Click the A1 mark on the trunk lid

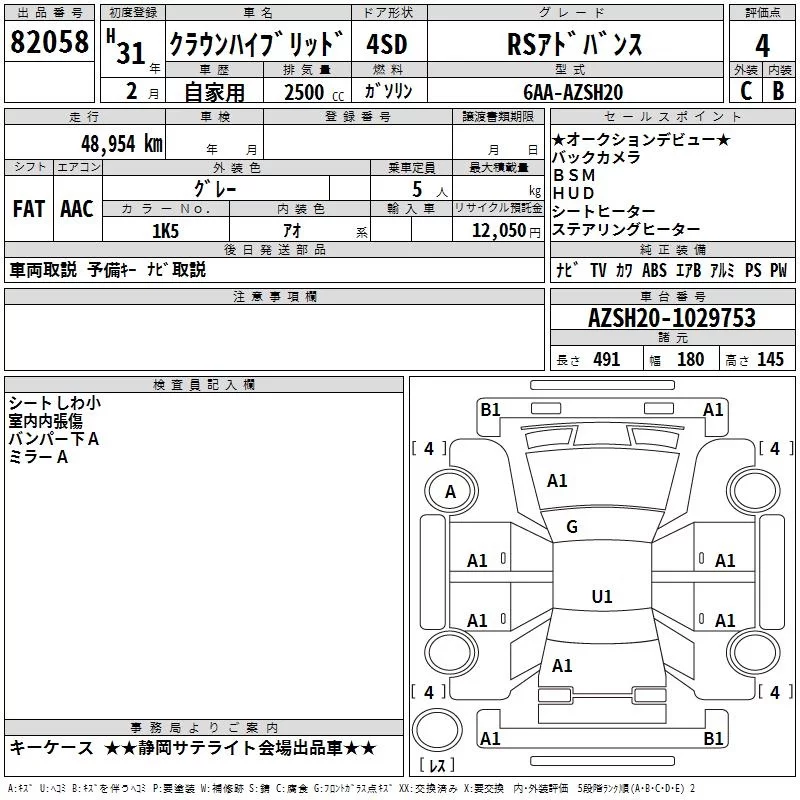pyautogui.click(x=562, y=665)
